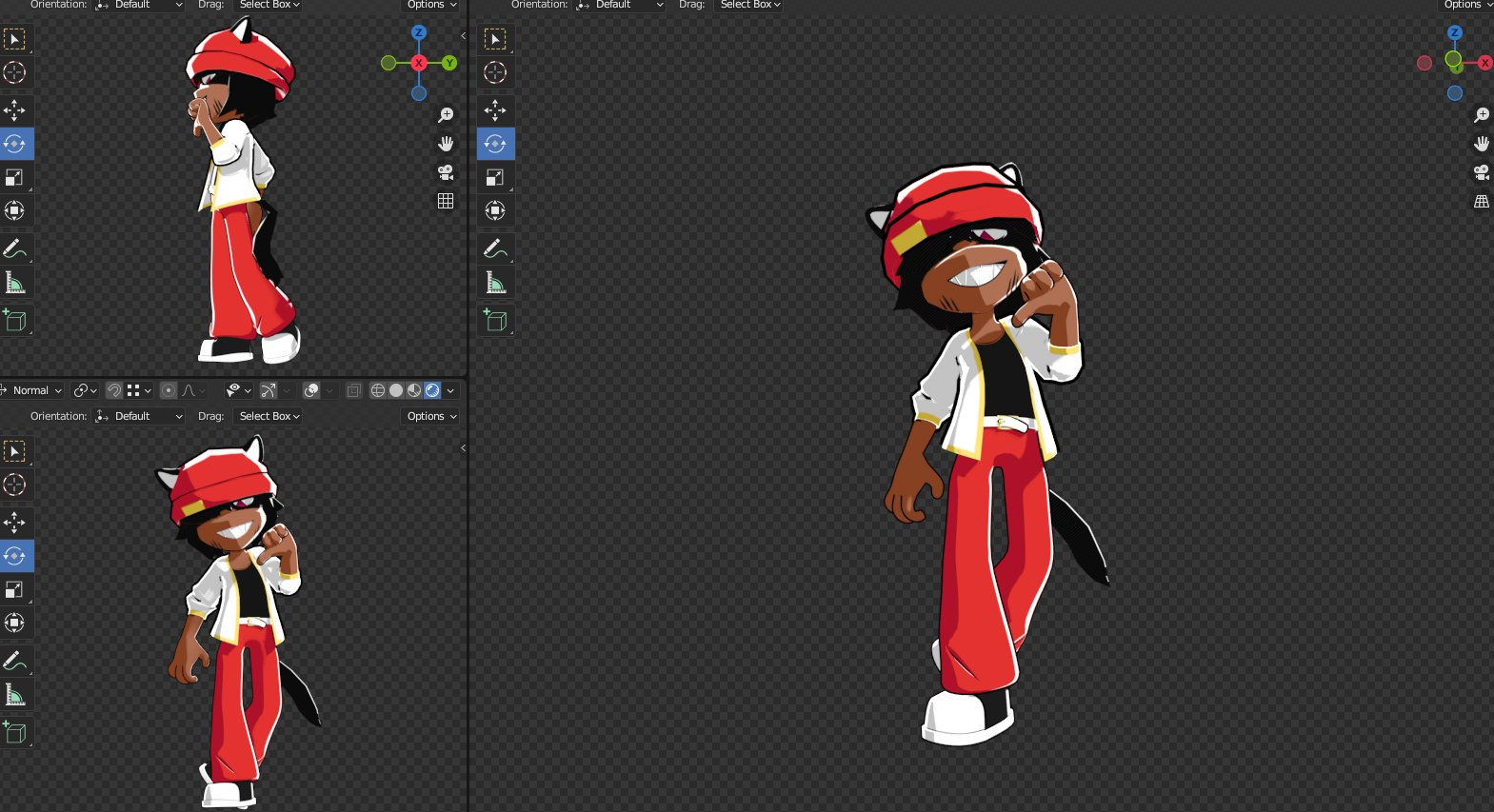Open the shading options dropdown arrow
Screen dimensions: 1494x812
[450, 390]
